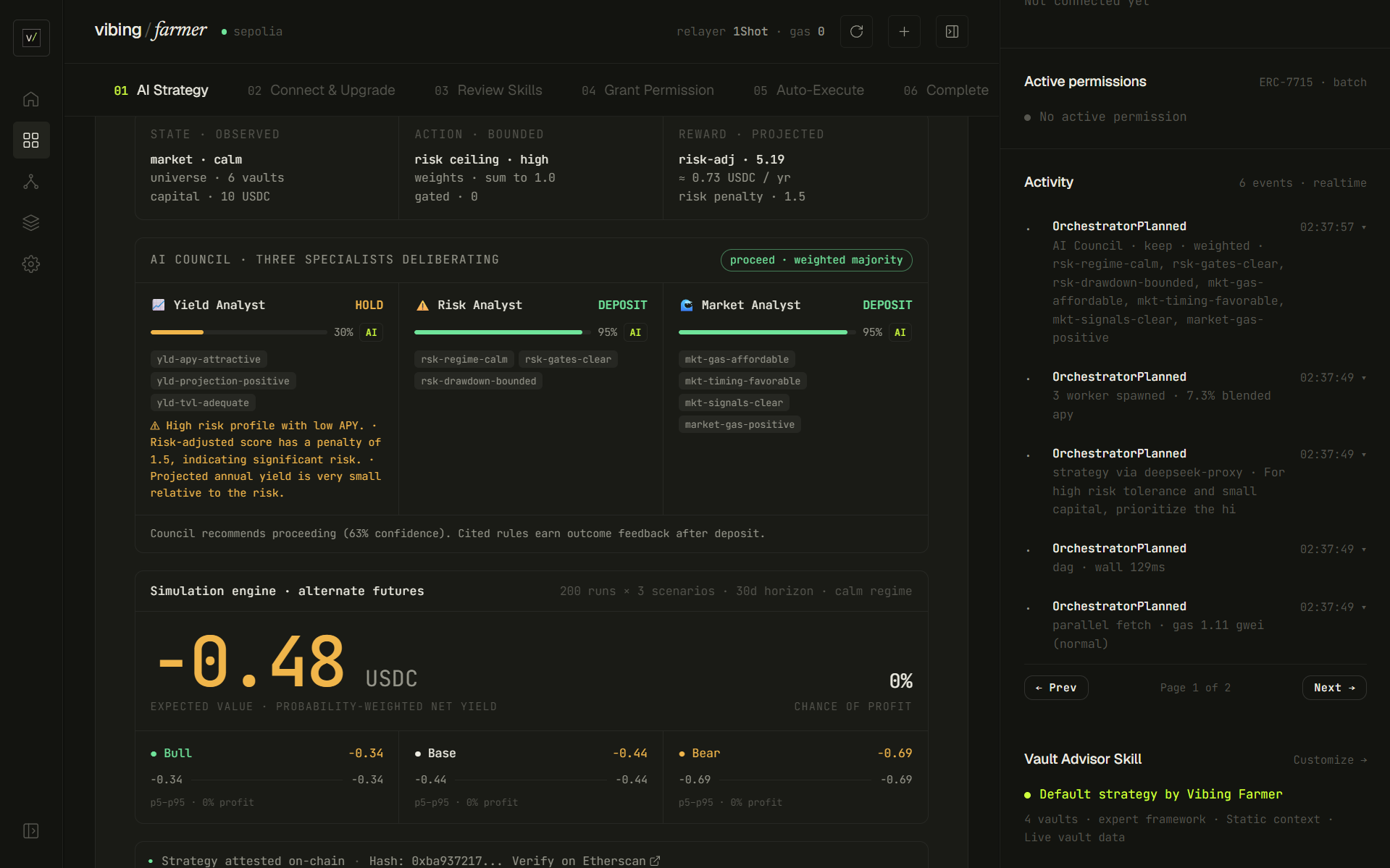The image size is (1390, 868).
Task: Click the yld-projection-positive tag
Action: tap(223, 381)
